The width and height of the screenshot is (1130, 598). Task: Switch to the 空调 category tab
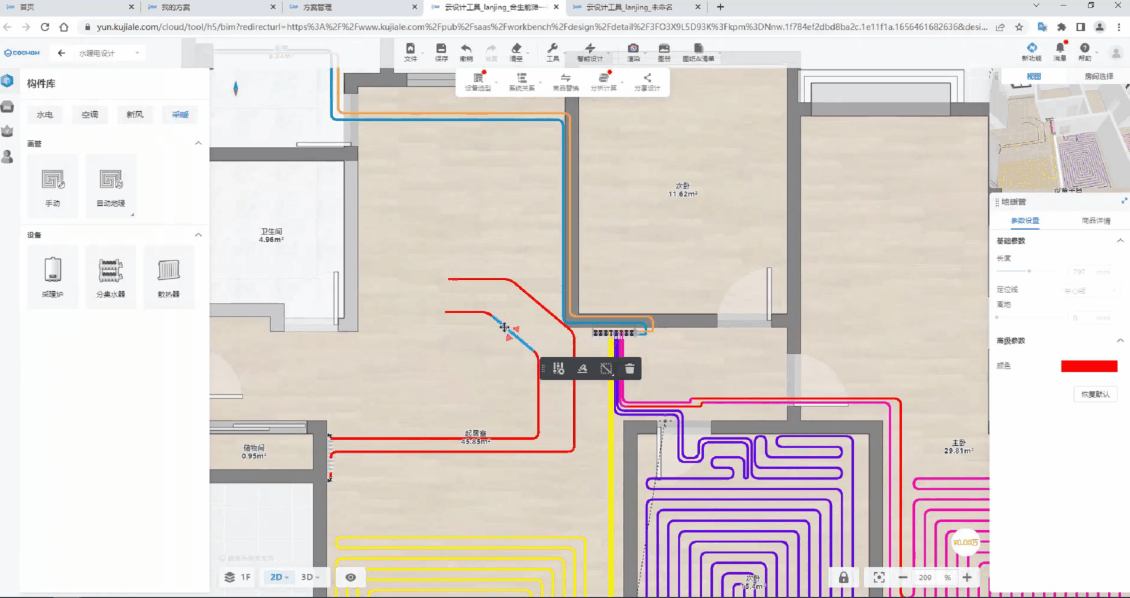90,115
